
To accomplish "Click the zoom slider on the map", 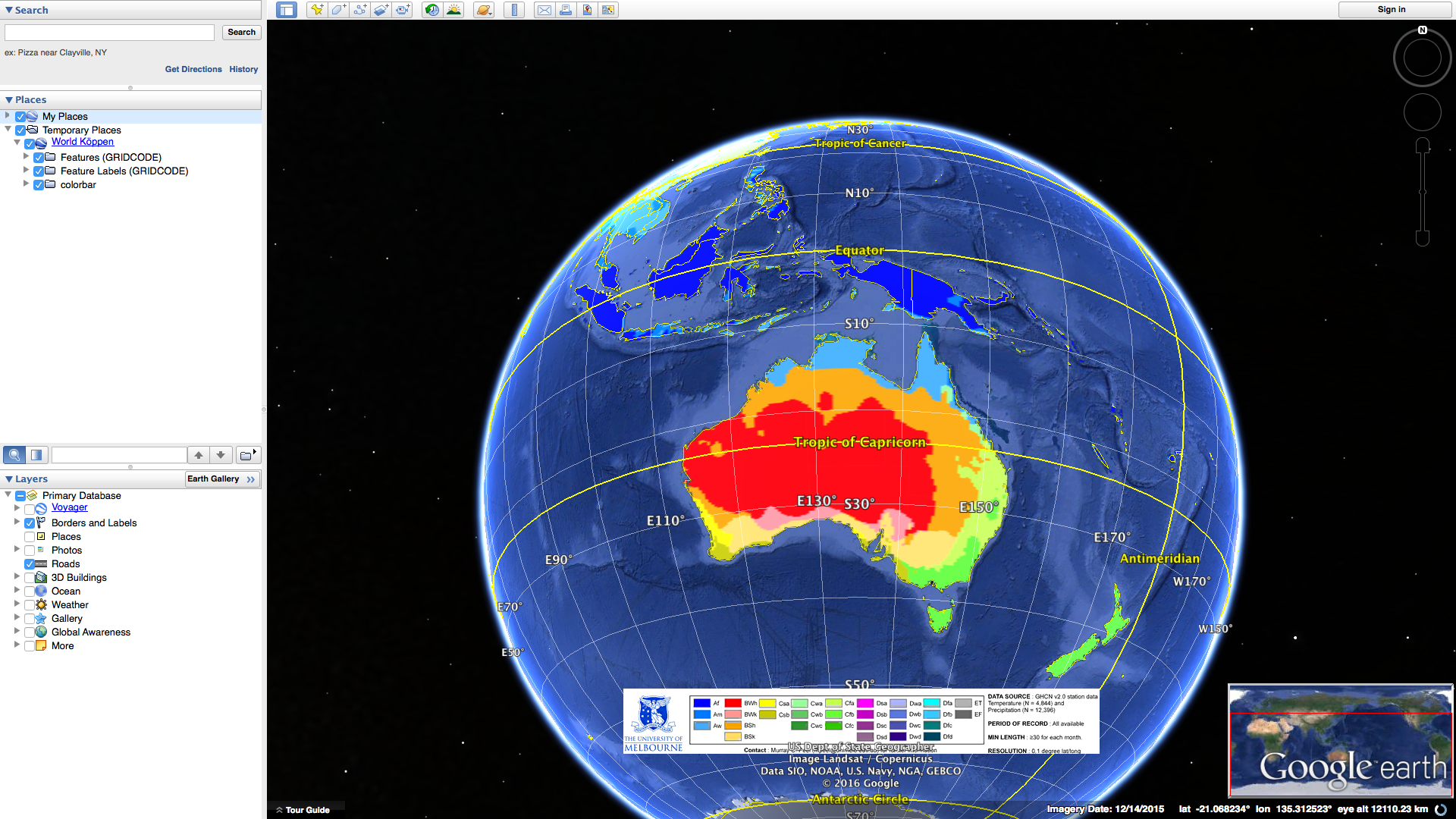I will tap(1423, 193).
